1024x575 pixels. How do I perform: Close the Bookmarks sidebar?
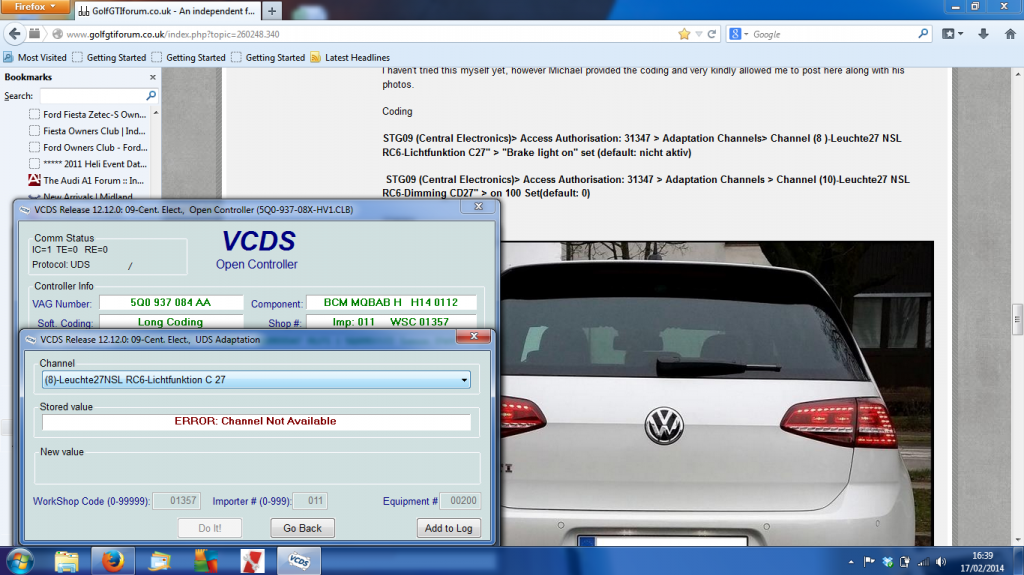coord(153,77)
